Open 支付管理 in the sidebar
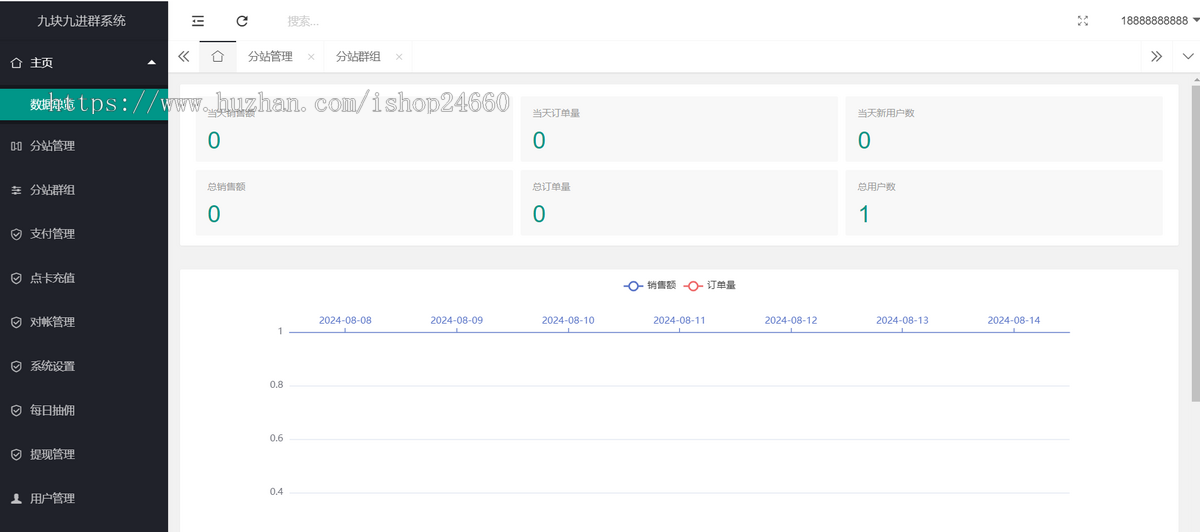 84,234
